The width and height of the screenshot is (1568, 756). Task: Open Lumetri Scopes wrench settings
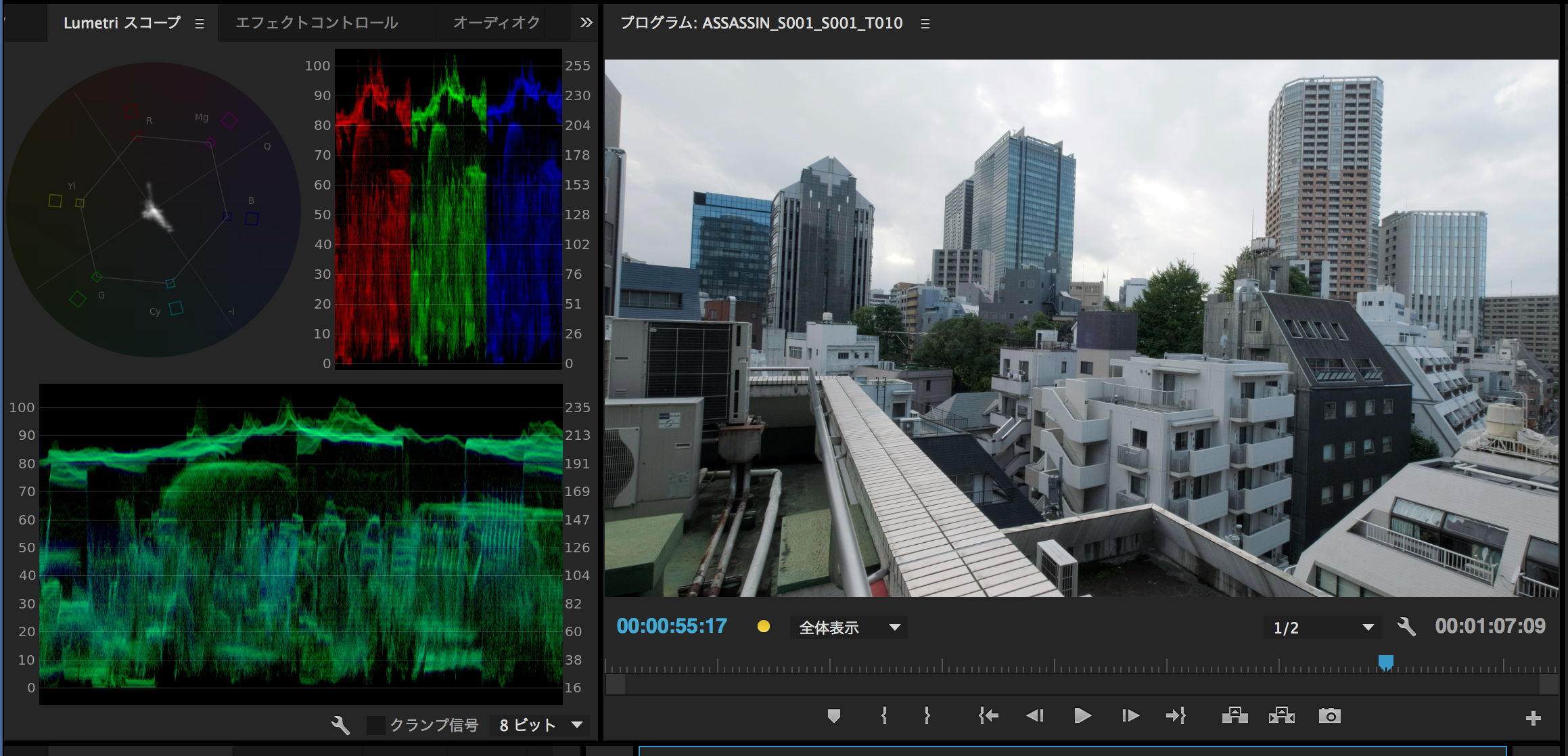point(340,725)
